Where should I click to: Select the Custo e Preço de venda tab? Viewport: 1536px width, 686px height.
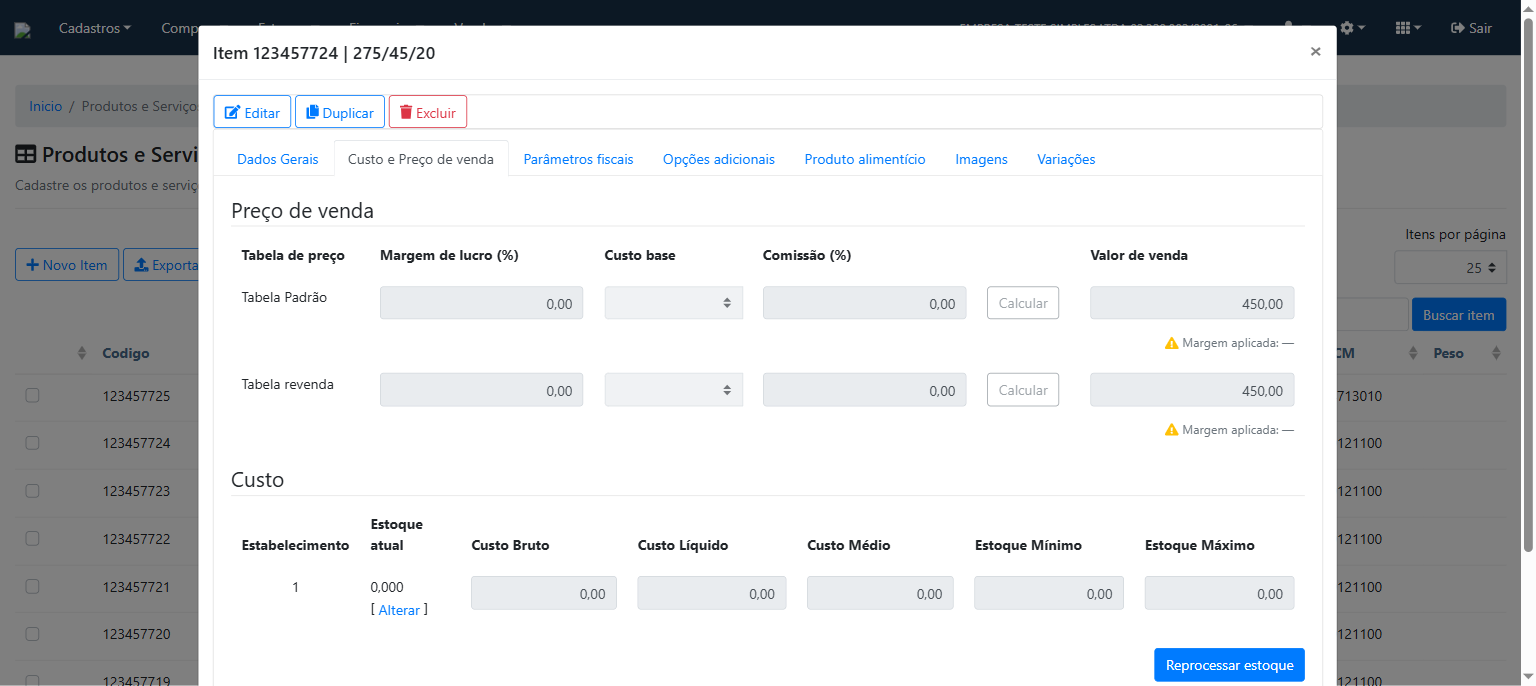coord(421,159)
